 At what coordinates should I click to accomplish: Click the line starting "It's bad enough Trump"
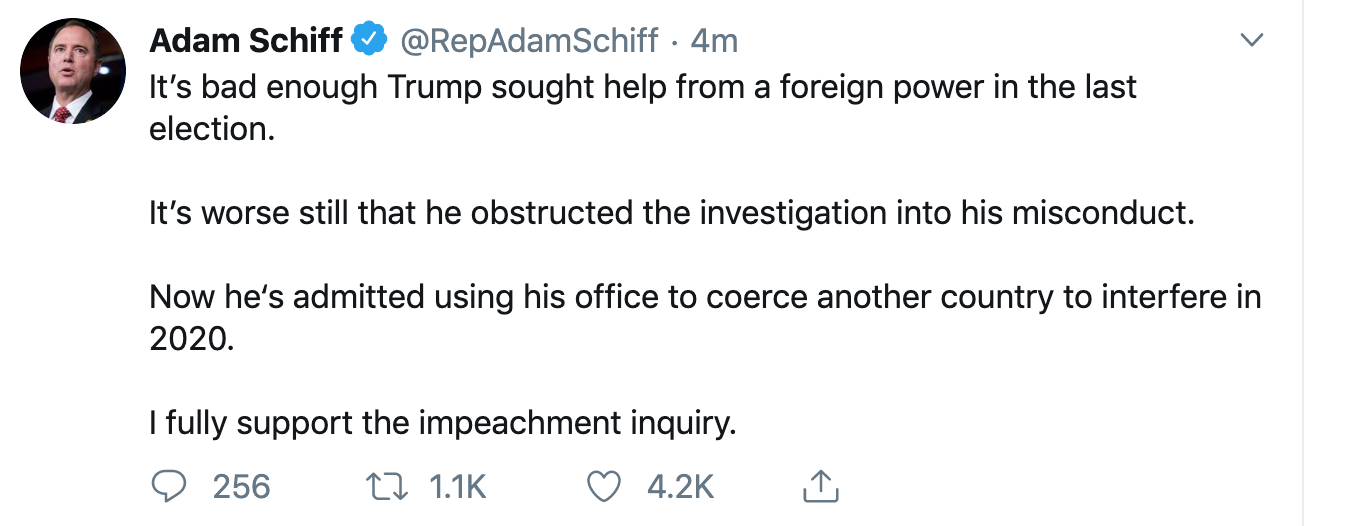(x=643, y=87)
